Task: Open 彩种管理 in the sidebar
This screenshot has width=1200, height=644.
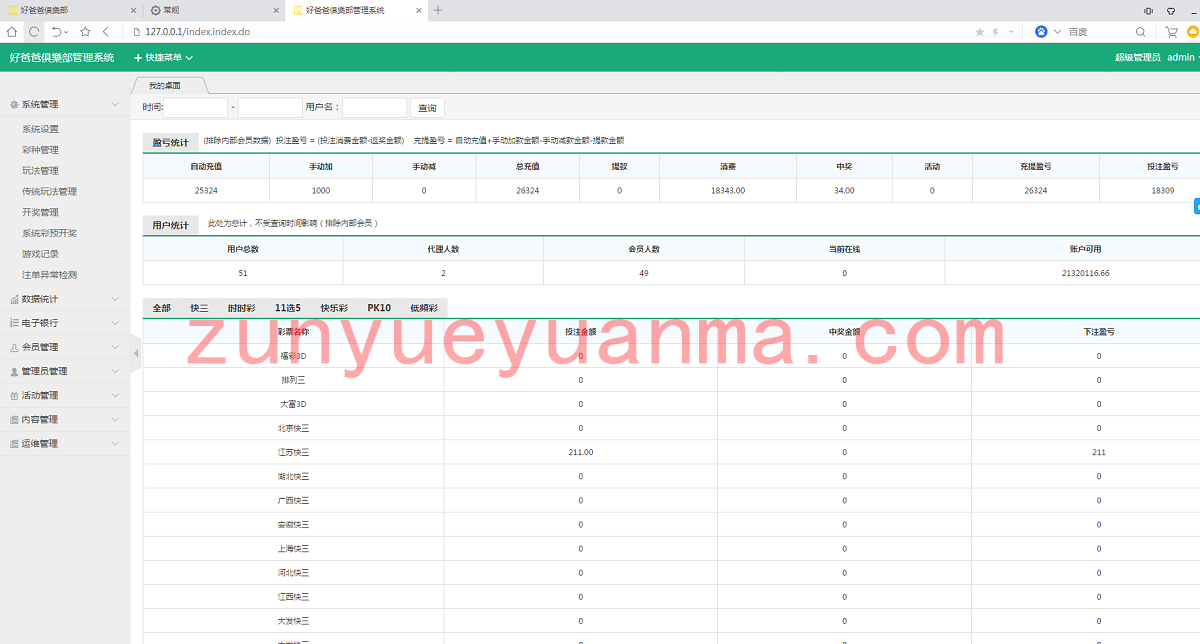Action: [41, 150]
